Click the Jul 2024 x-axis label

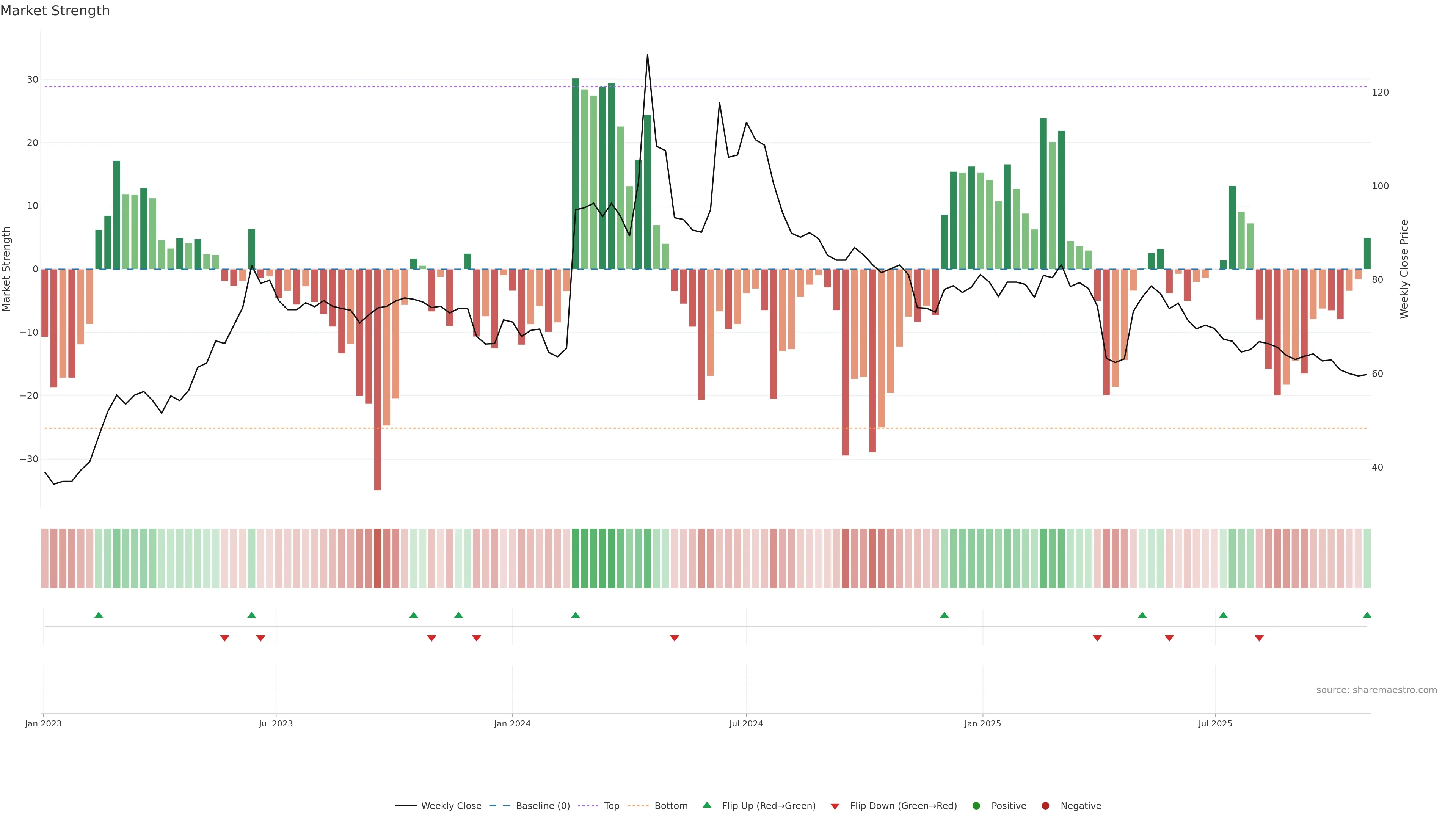745,723
